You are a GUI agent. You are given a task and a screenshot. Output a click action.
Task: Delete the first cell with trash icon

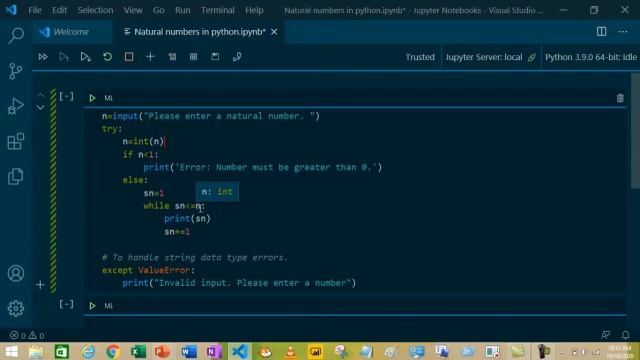620,98
